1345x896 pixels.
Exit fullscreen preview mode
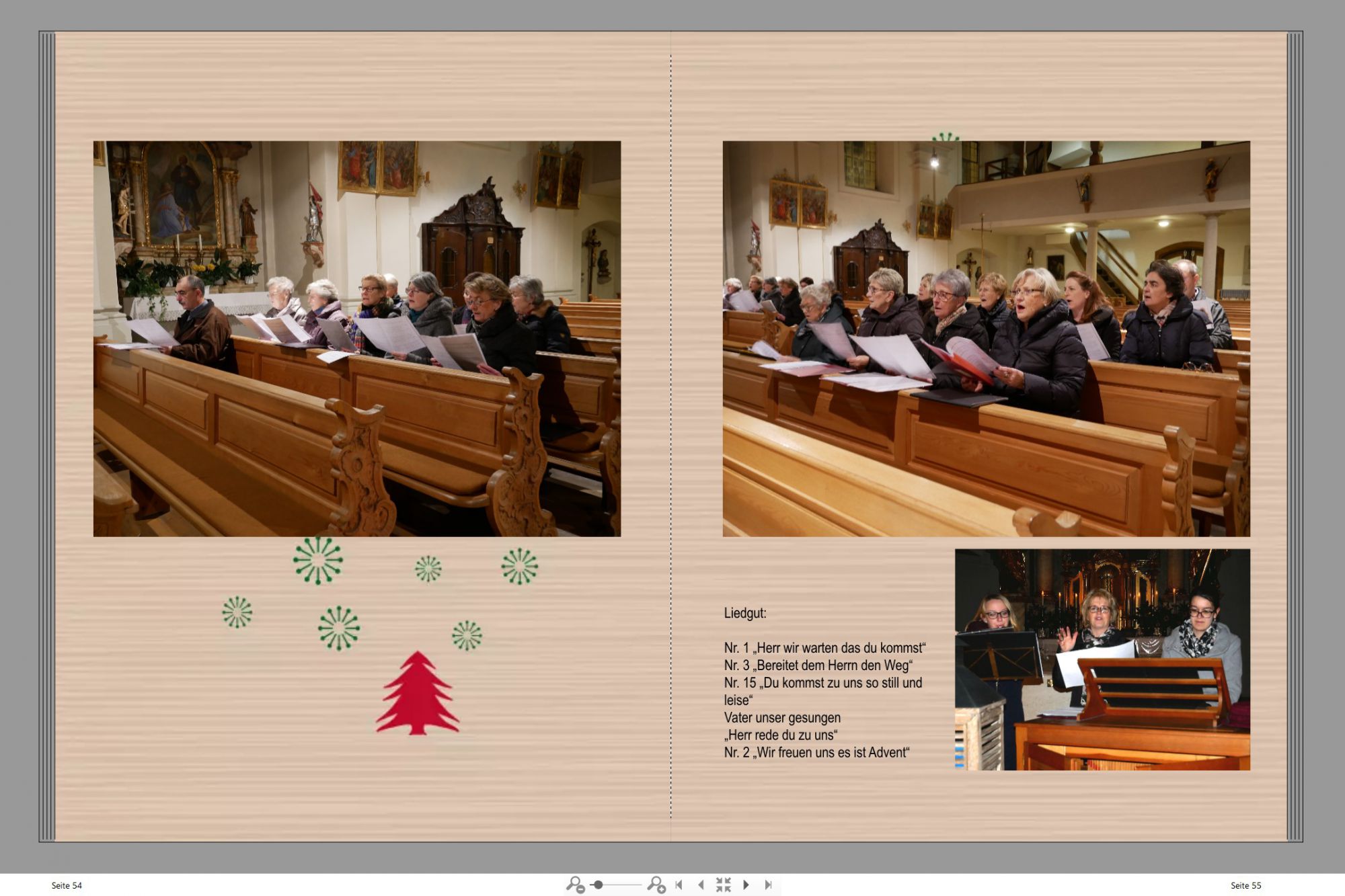[x=723, y=885]
